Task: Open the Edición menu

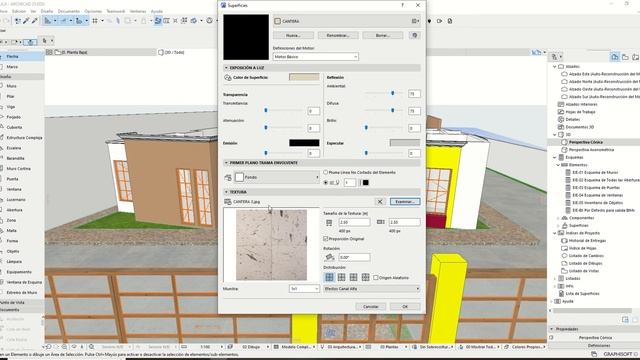Action: [x=19, y=11]
